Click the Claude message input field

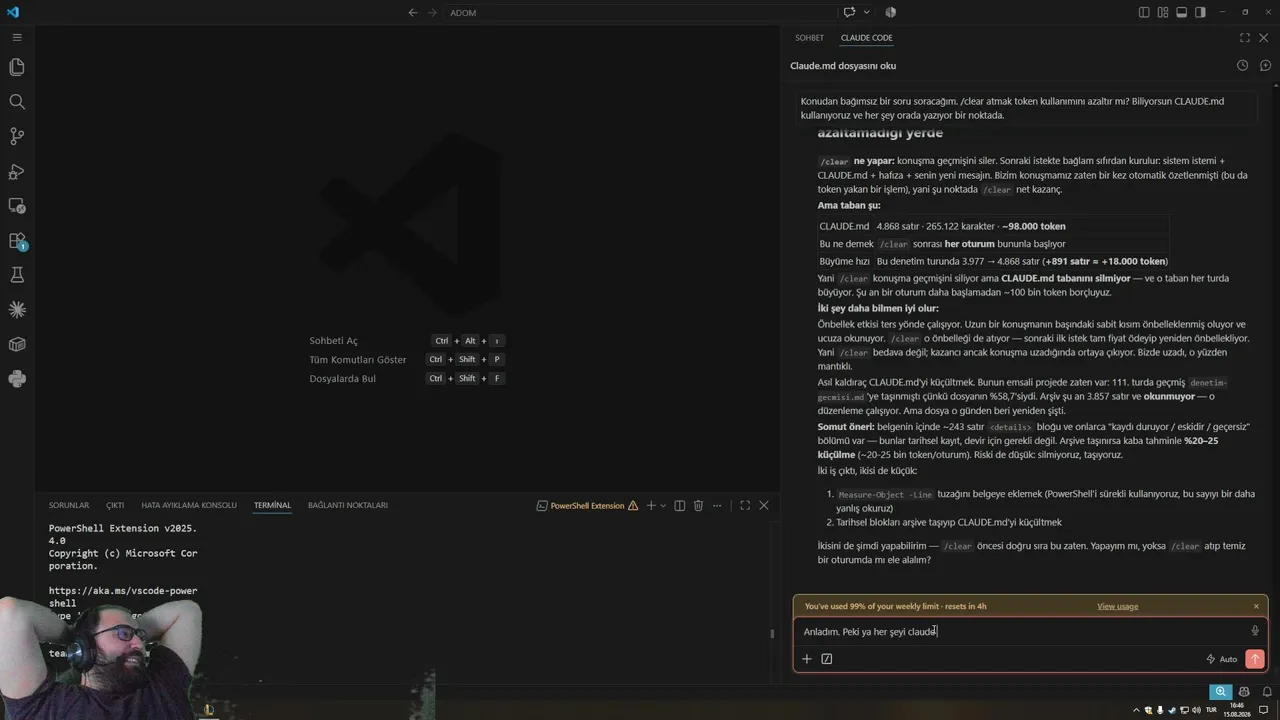tap(1020, 631)
